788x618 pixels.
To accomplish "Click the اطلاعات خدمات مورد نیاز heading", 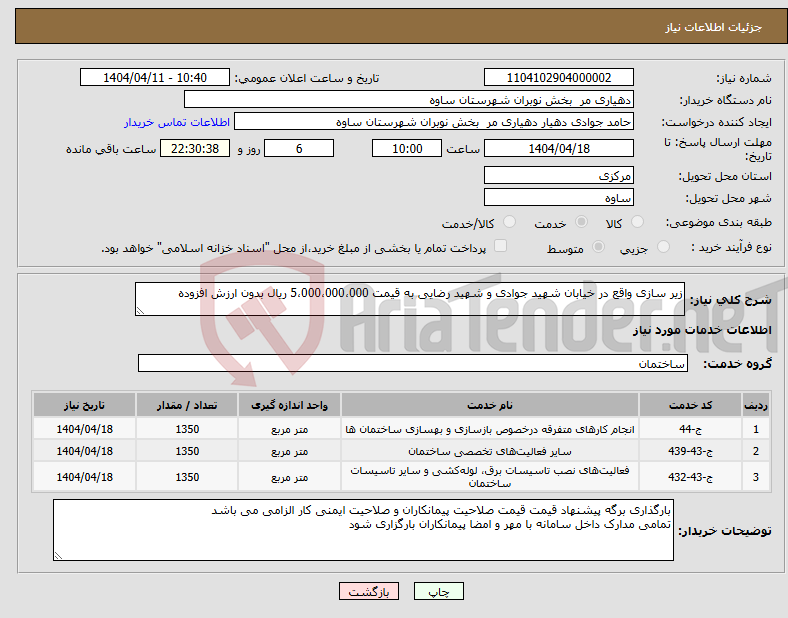I will [x=702, y=330].
